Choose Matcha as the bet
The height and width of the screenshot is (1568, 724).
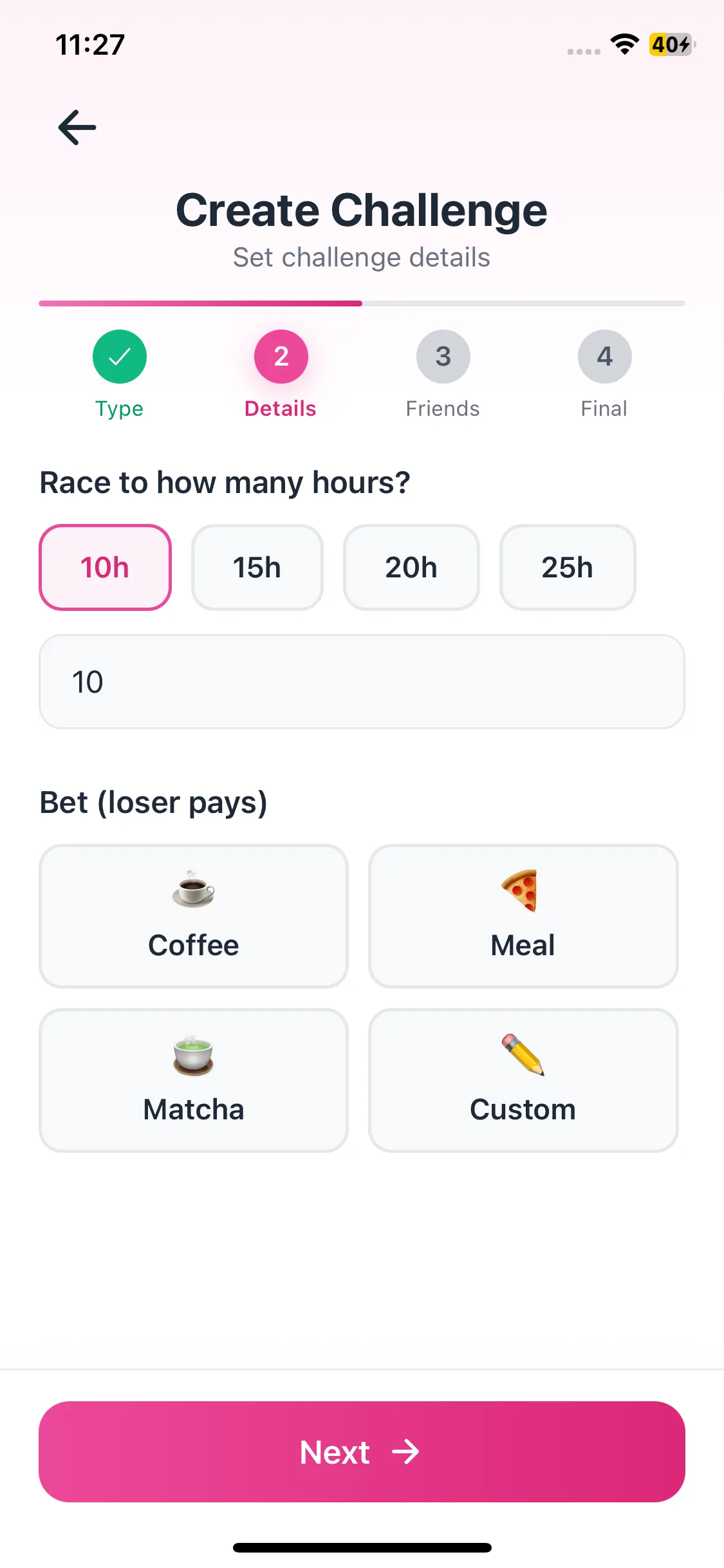[x=194, y=1109]
